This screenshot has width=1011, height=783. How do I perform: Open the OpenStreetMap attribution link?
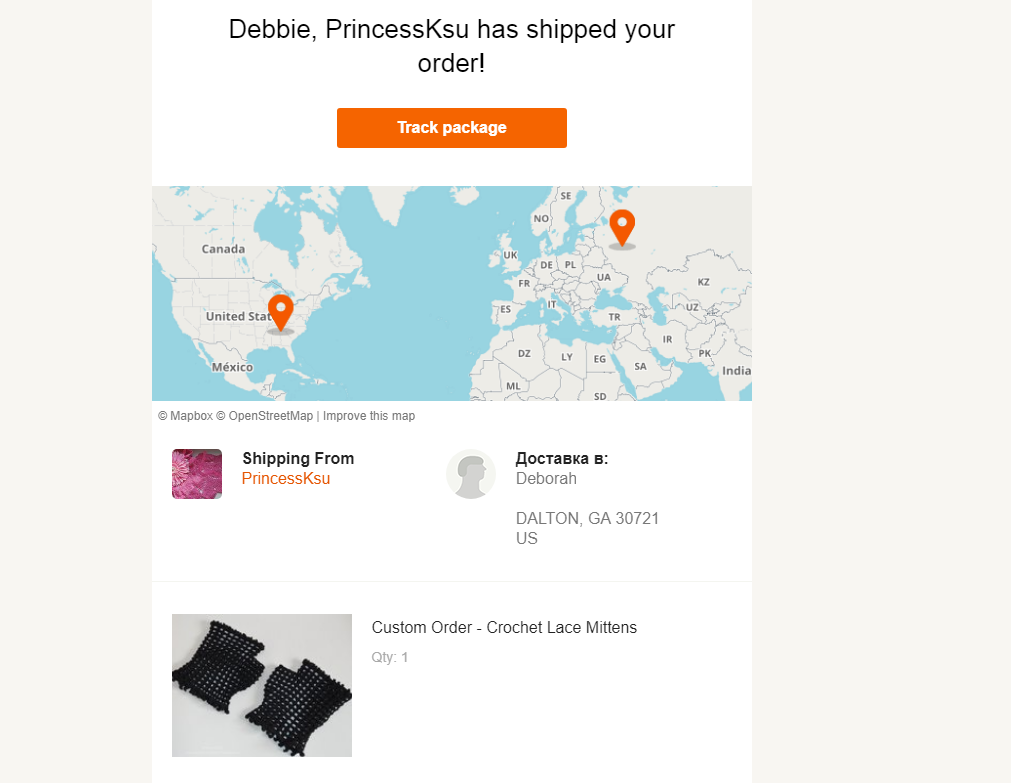pyautogui.click(x=264, y=416)
